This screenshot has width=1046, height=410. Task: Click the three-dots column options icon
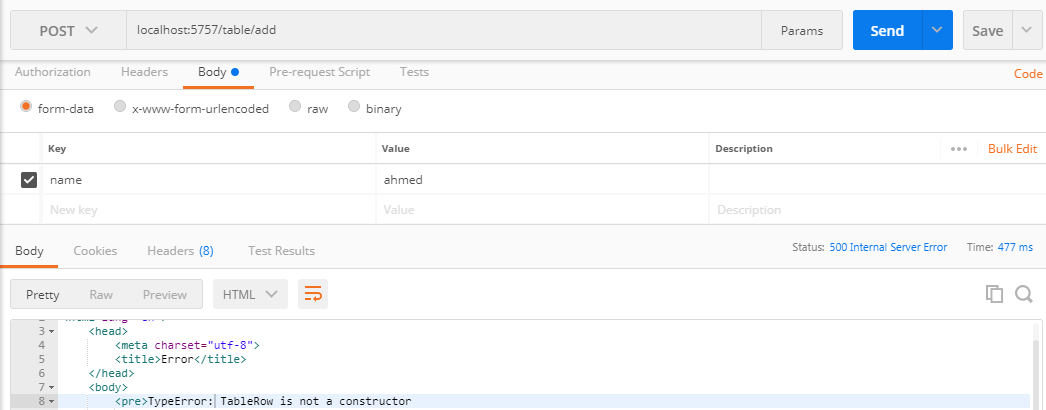pos(959,149)
